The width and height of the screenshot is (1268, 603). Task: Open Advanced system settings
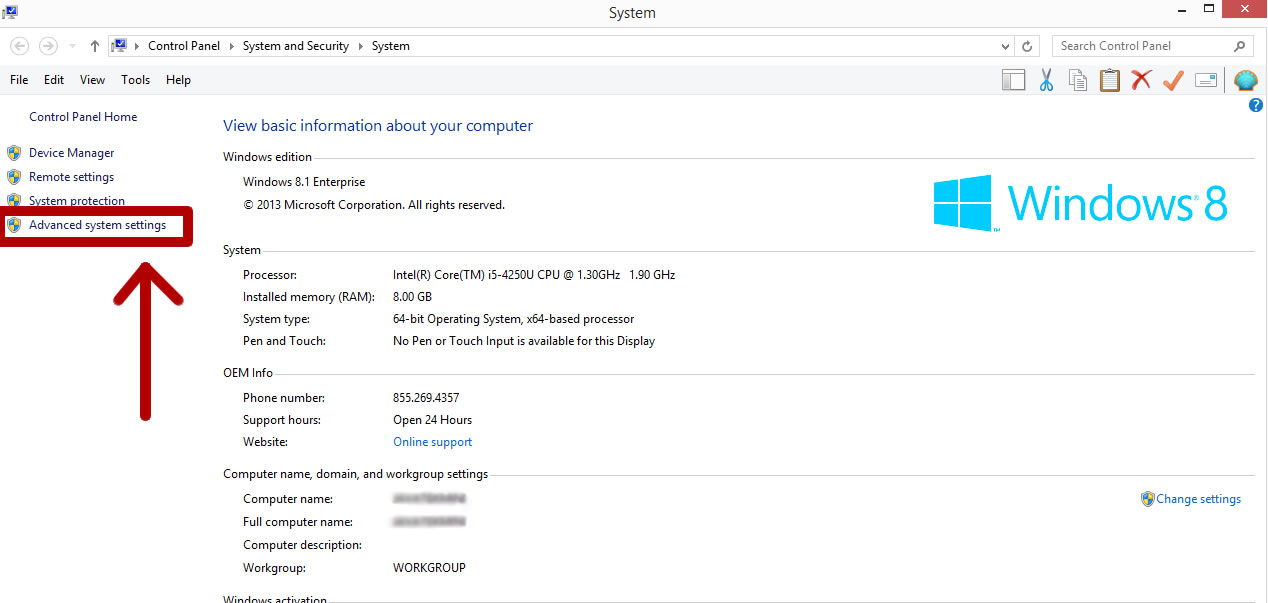[97, 225]
